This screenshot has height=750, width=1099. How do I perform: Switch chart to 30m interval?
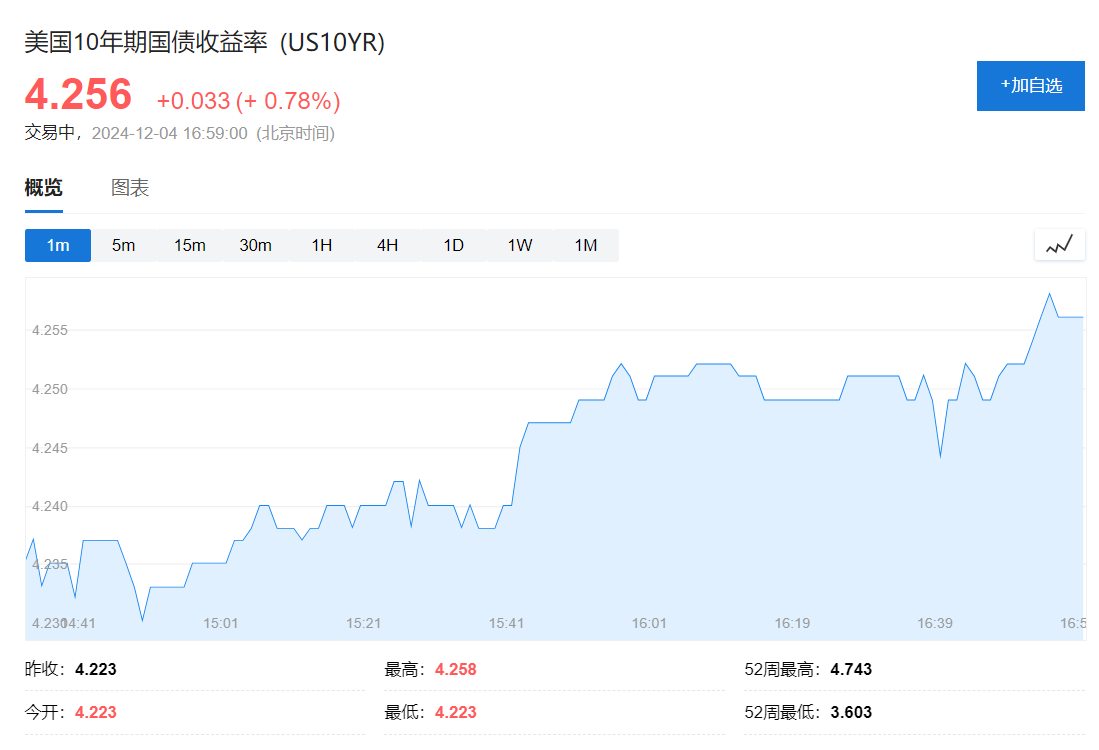[255, 245]
